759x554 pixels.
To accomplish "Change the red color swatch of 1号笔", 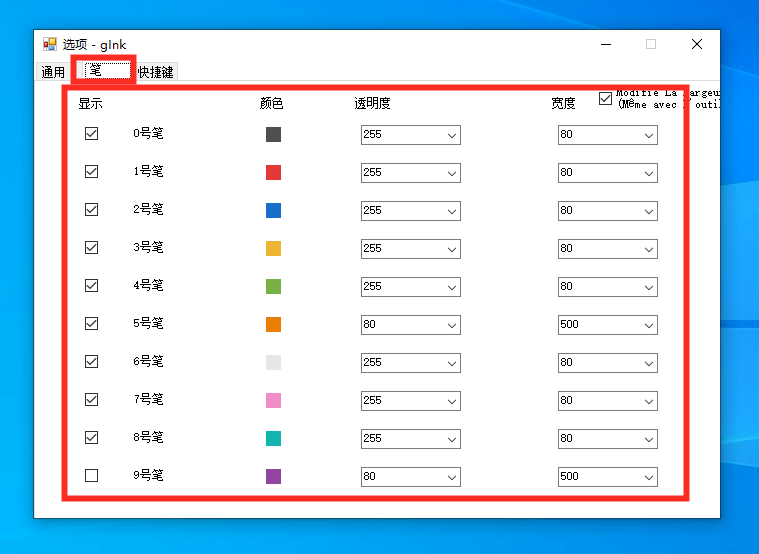I will click(273, 172).
